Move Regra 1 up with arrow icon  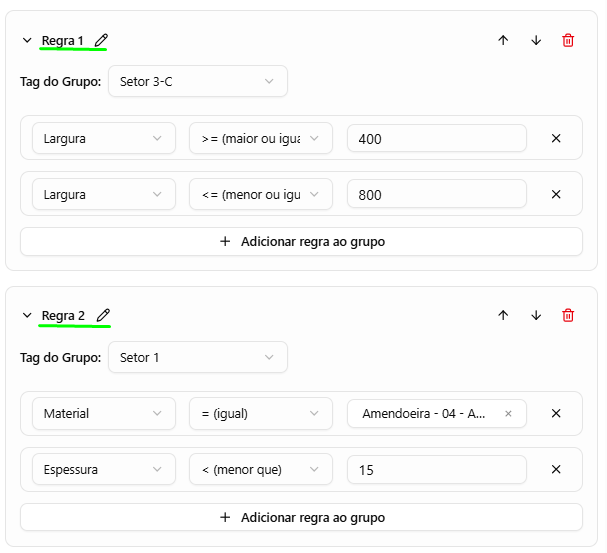click(x=503, y=40)
